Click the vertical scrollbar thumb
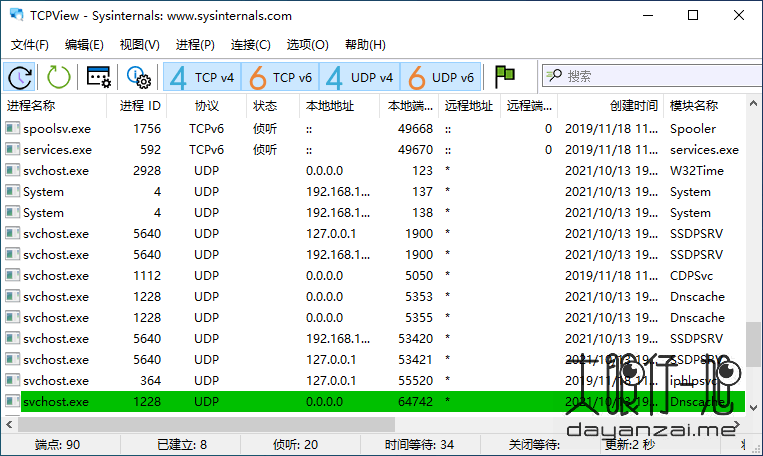The width and height of the screenshot is (763, 456). point(753,344)
